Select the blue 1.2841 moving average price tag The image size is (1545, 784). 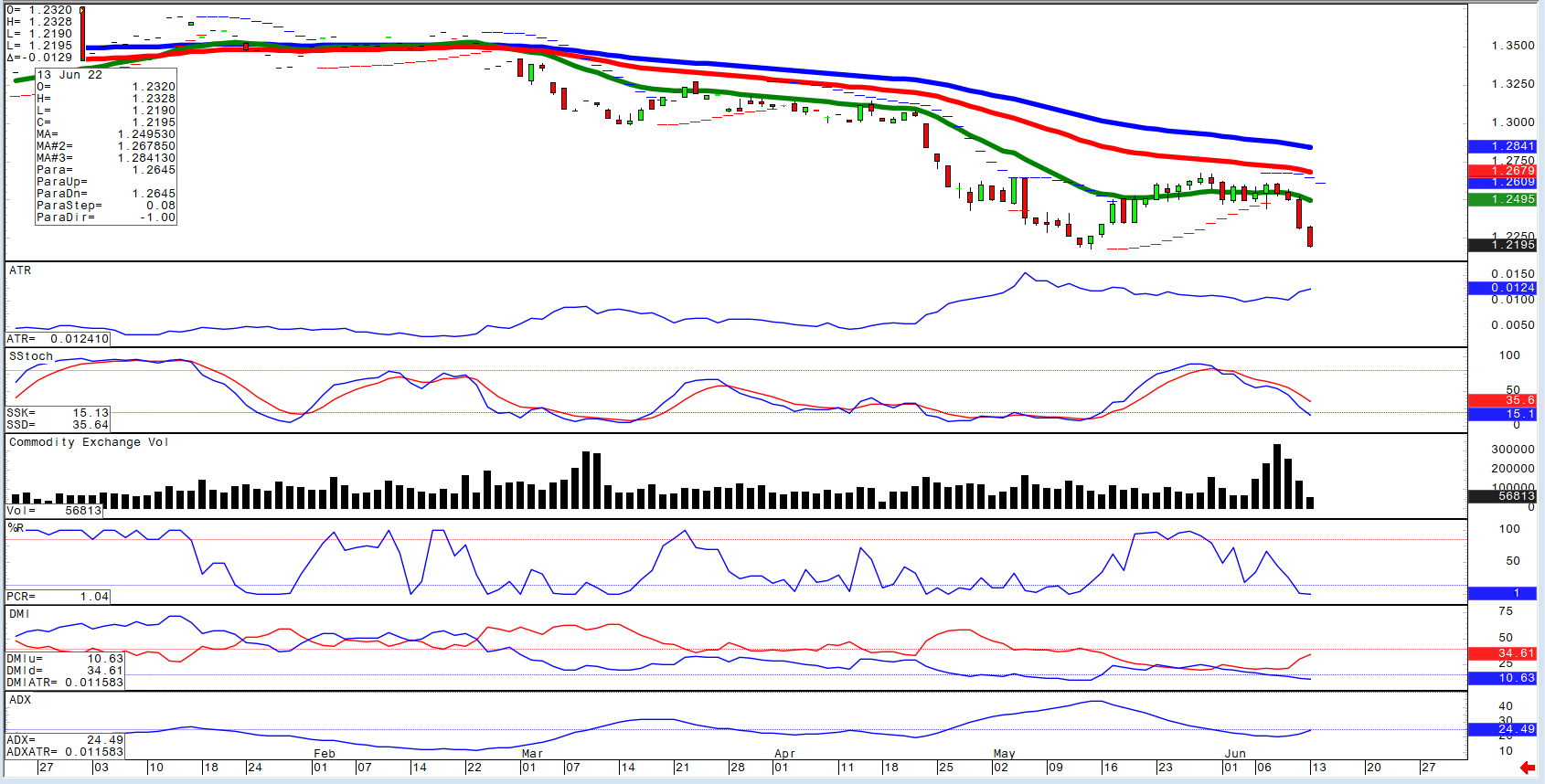1502,146
